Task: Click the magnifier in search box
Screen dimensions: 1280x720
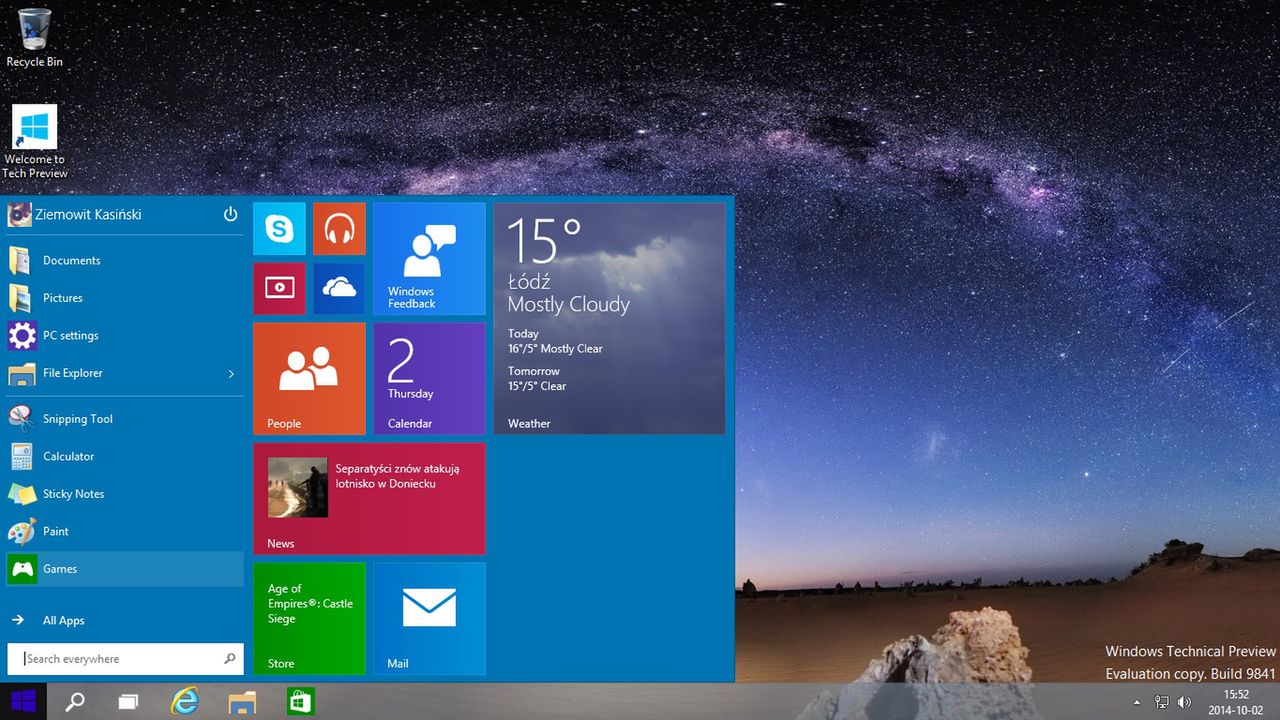Action: pos(230,659)
